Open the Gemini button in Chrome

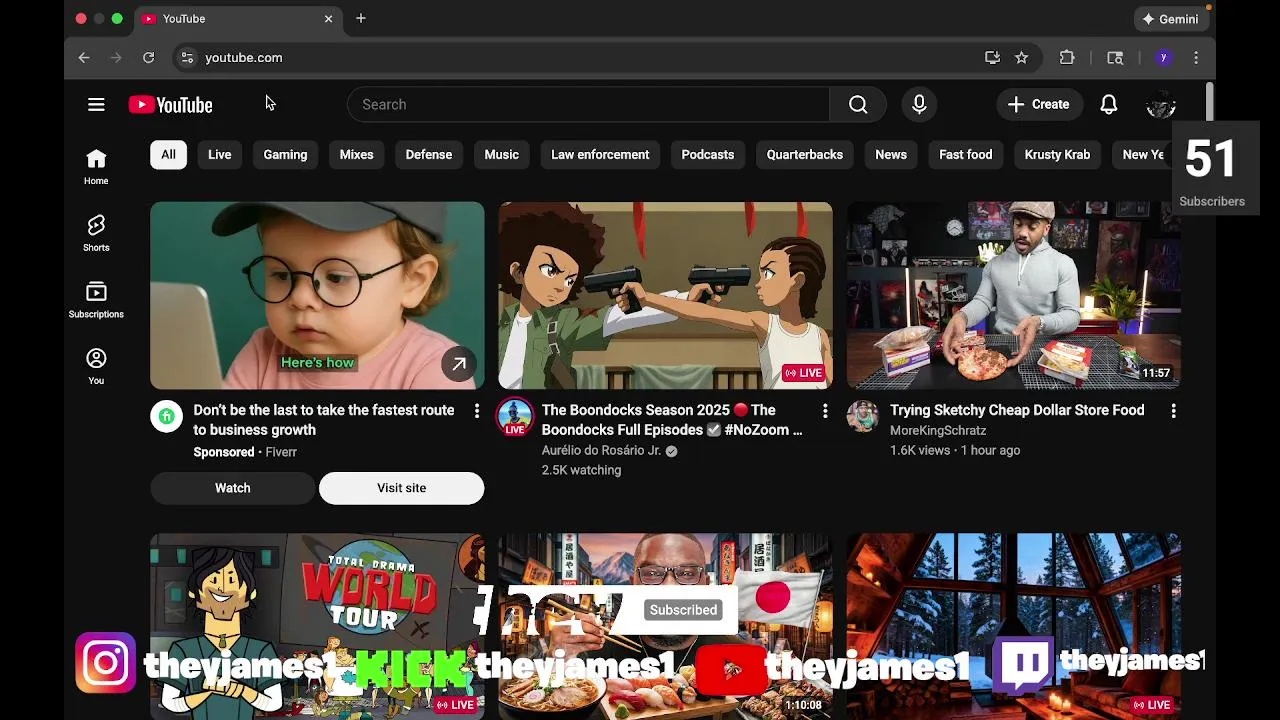point(1171,19)
